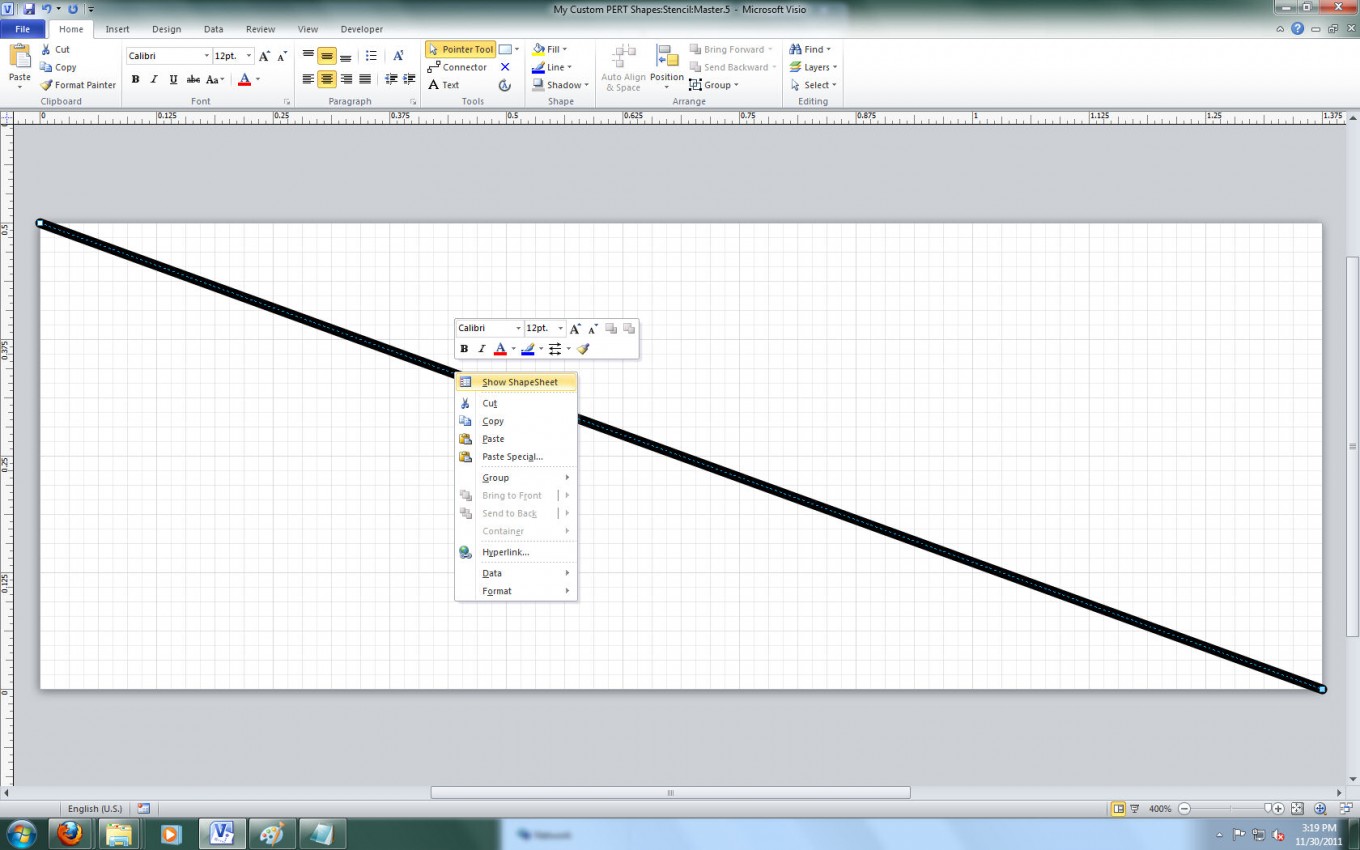Viewport: 1360px width, 850px height.
Task: Toggle bold formatting on the mini toolbar
Action: click(463, 348)
